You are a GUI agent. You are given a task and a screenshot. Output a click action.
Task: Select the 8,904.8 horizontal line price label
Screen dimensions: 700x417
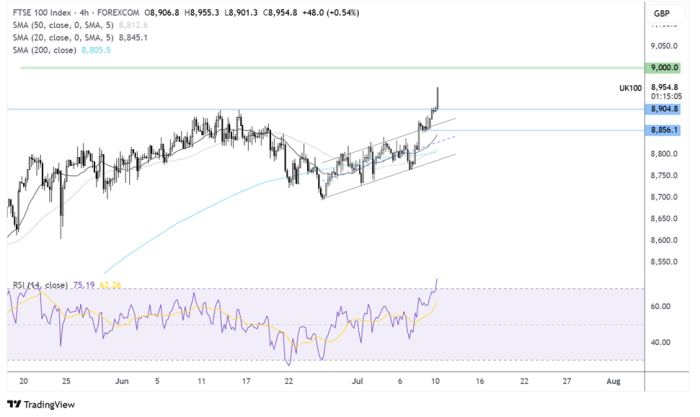663,108
